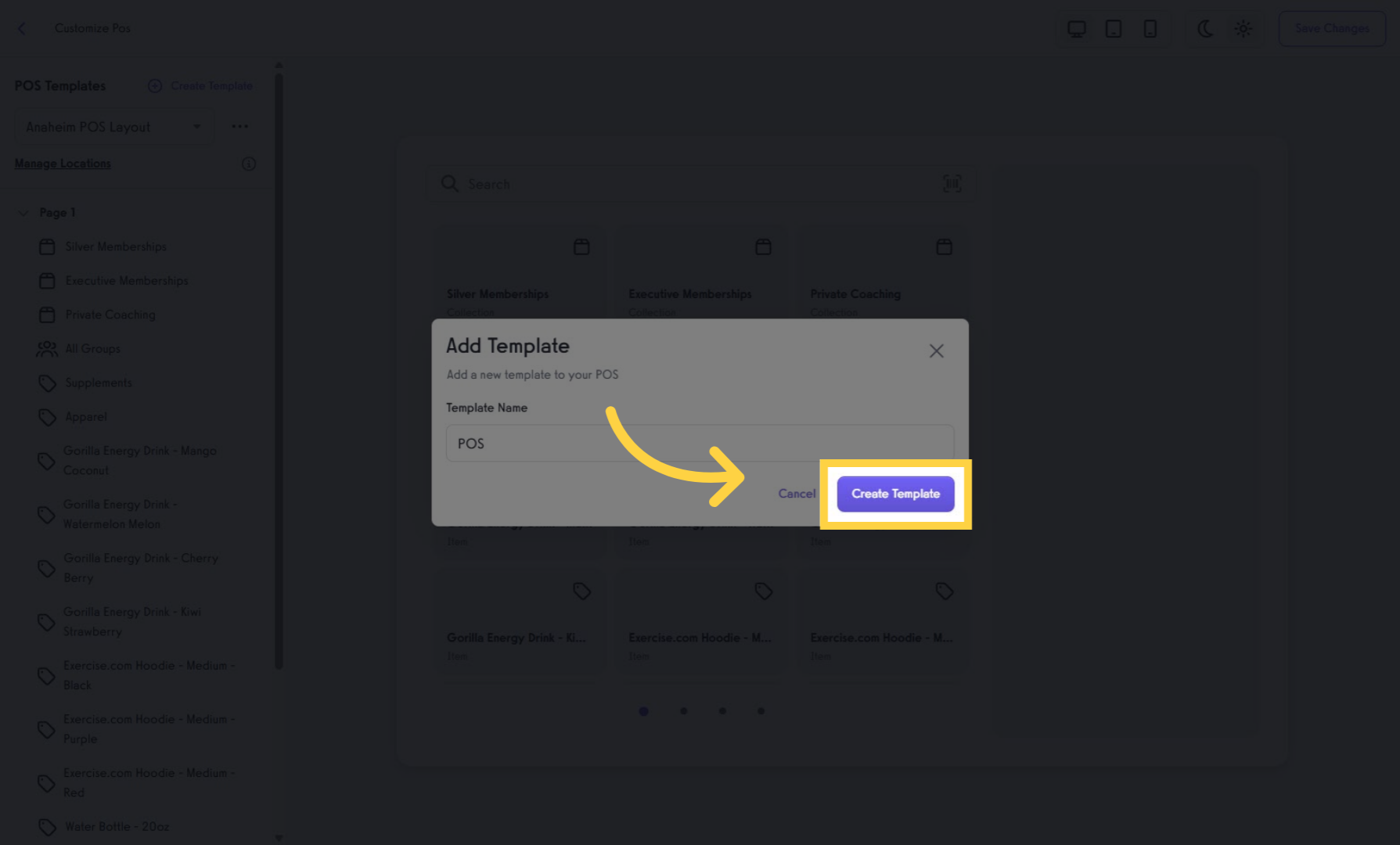Screen dimensions: 1400x845
Task: Switch to tablet preview icon
Action: click(x=1113, y=29)
